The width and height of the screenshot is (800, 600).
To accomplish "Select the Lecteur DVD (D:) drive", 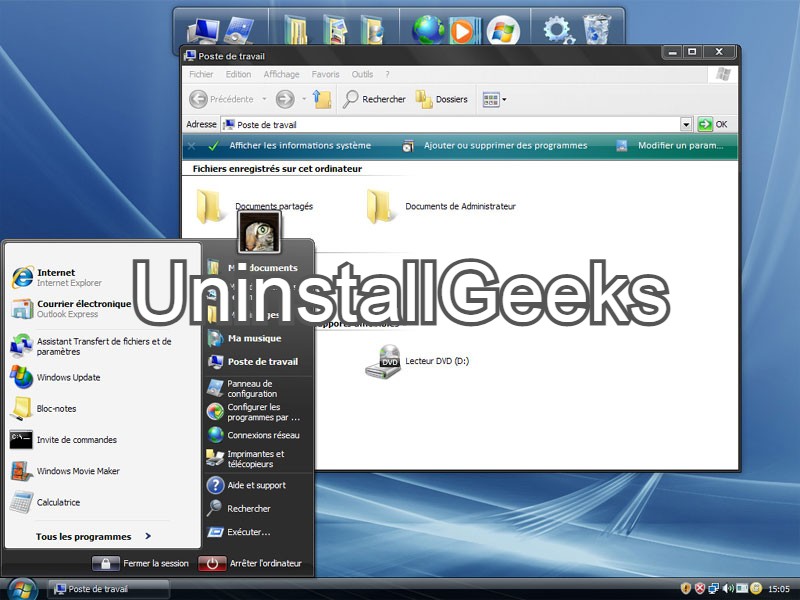I will pyautogui.click(x=417, y=361).
